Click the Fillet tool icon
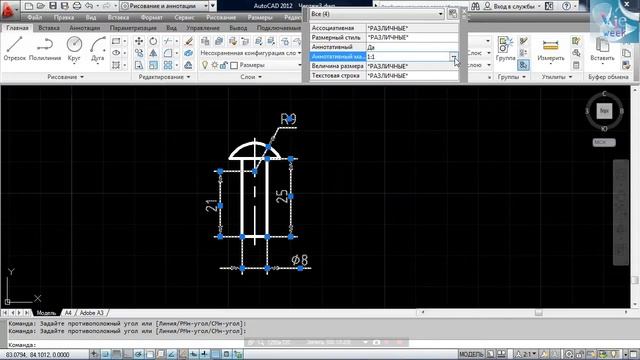Image resolution: width=640 pixels, height=360 pixels. tap(168, 53)
